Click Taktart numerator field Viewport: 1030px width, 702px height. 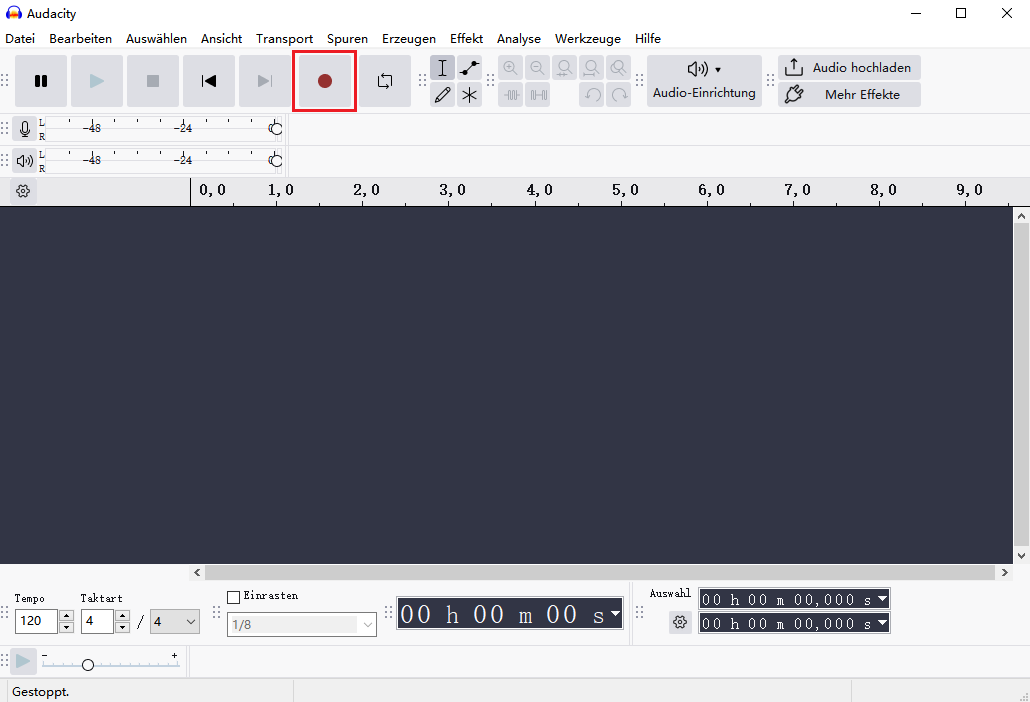pyautogui.click(x=97, y=621)
